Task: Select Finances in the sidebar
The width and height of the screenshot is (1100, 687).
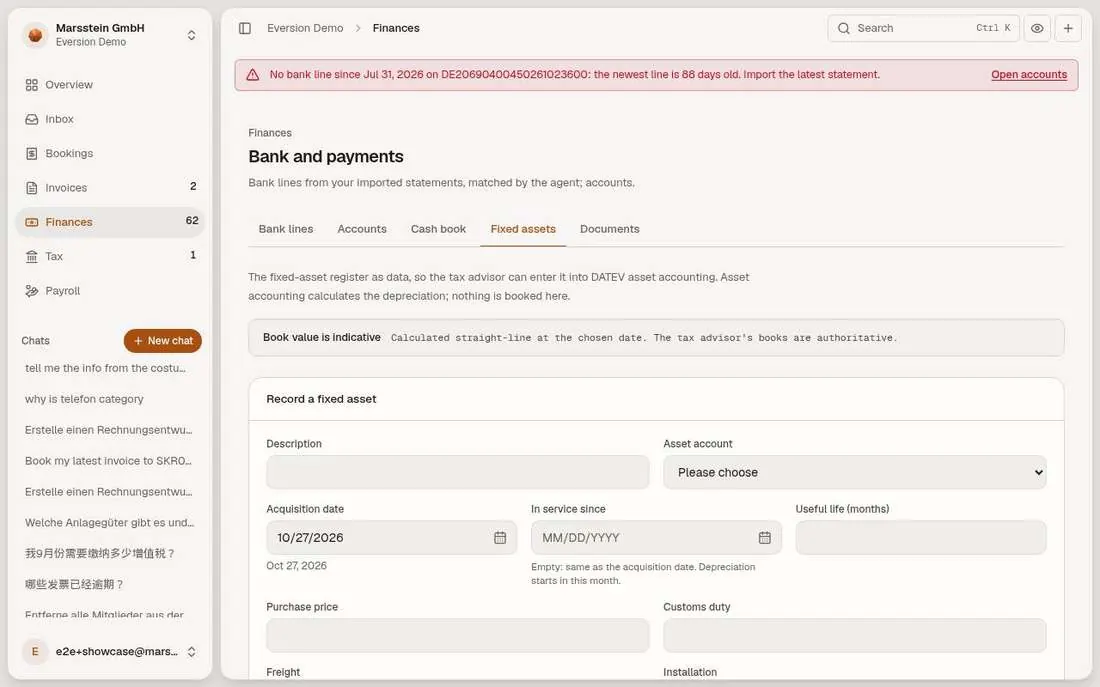Action: [x=110, y=222]
